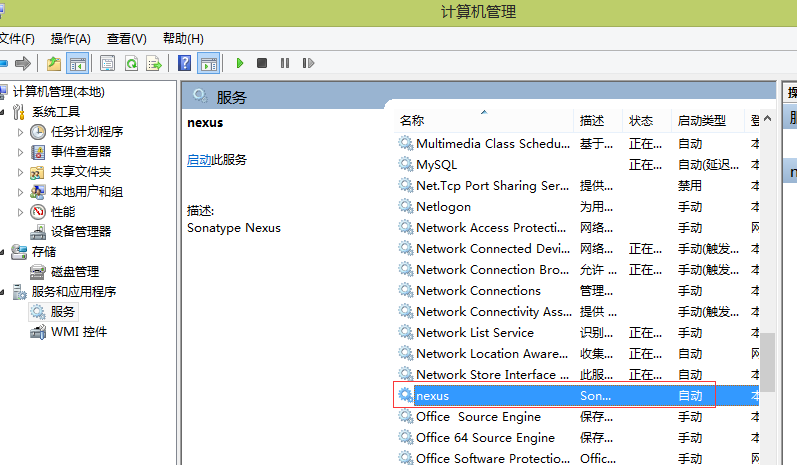Click the services list scroll up arrow
Screen dimensions: 797x465
tap(768, 118)
